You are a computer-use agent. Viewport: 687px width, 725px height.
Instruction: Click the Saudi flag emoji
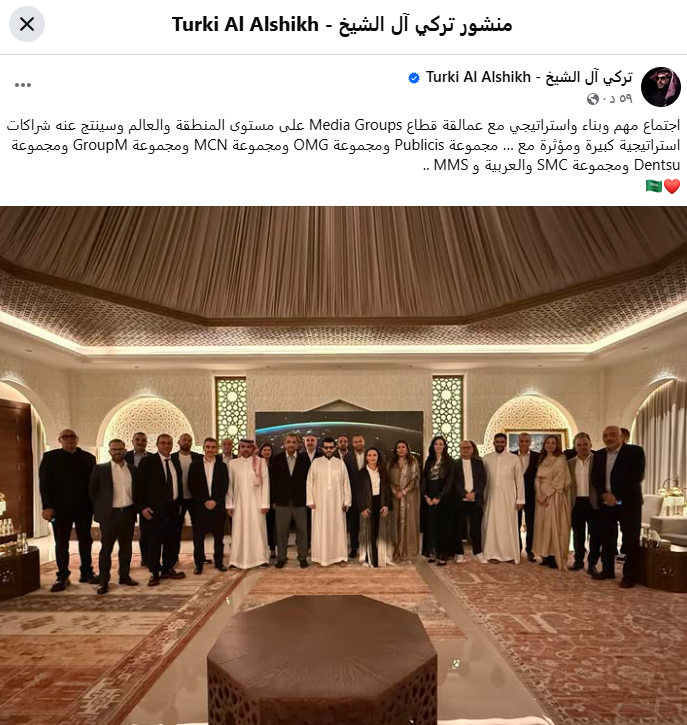click(x=654, y=186)
